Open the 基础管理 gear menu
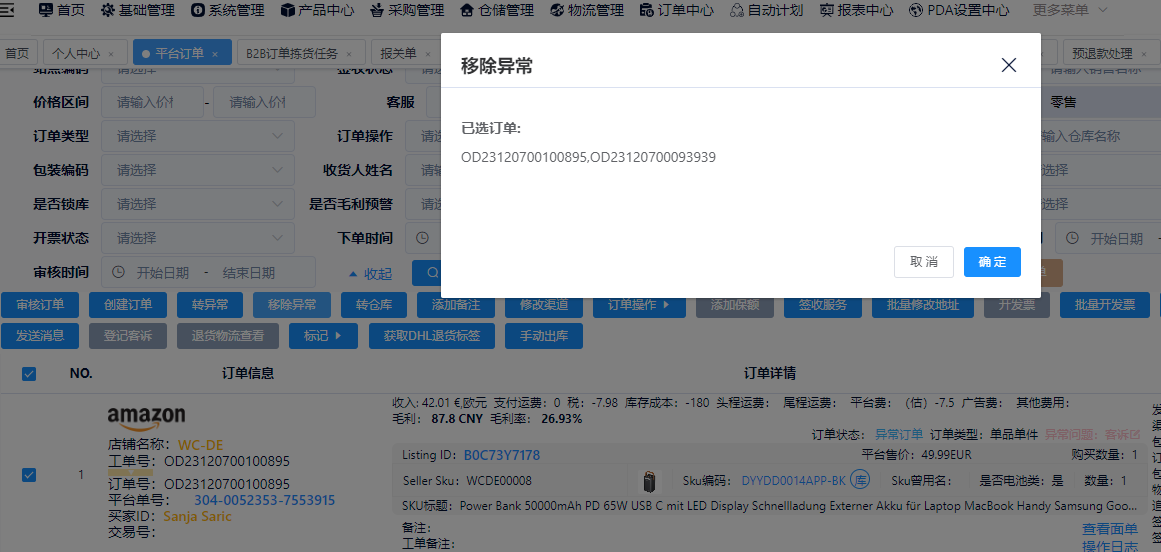 (138, 10)
